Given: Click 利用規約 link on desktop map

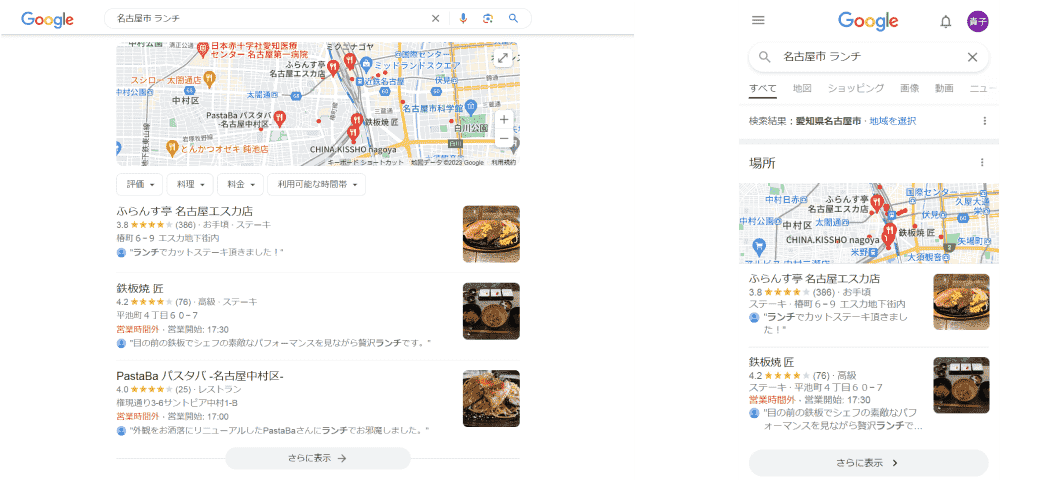Looking at the screenshot, I should click(504, 163).
